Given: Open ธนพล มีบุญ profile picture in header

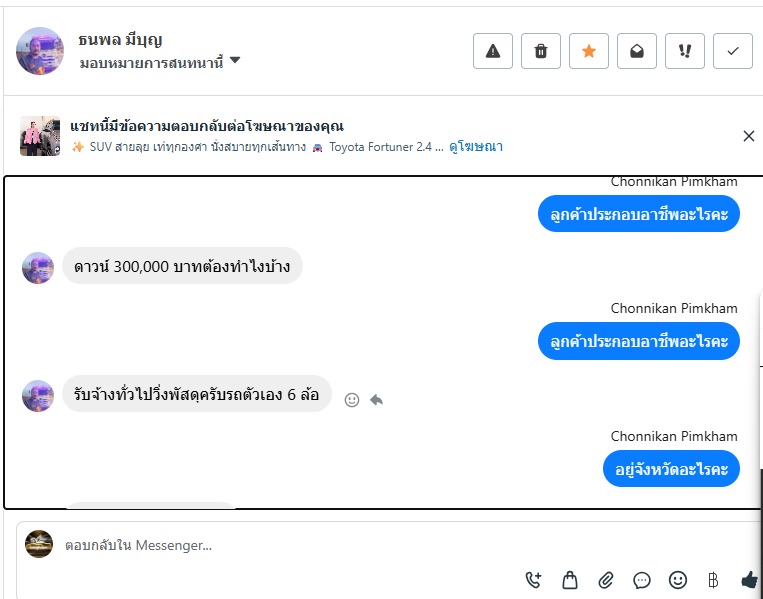Looking at the screenshot, I should (x=40, y=51).
